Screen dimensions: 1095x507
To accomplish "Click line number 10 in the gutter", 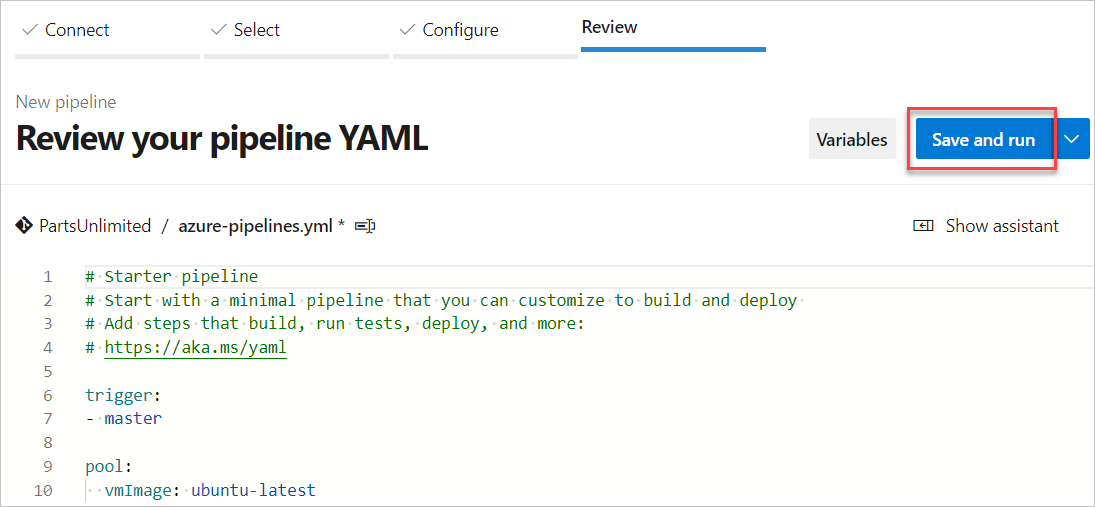I will (43, 490).
